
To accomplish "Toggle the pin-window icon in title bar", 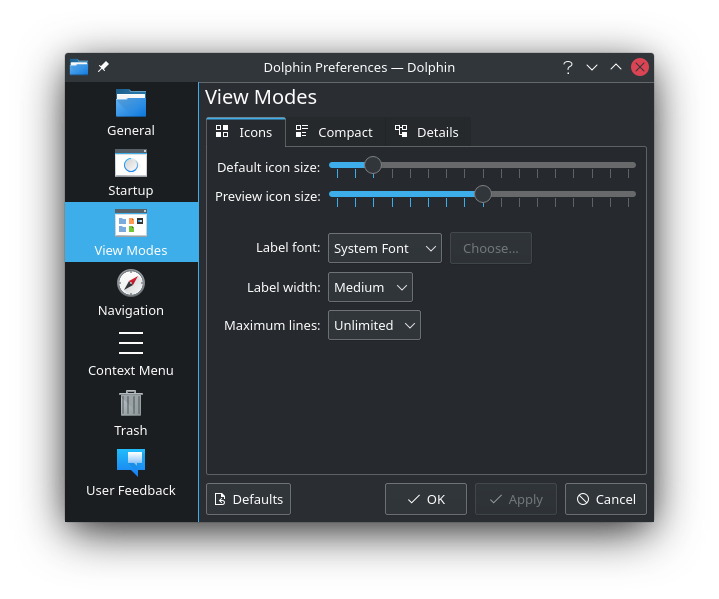I will pyautogui.click(x=103, y=67).
